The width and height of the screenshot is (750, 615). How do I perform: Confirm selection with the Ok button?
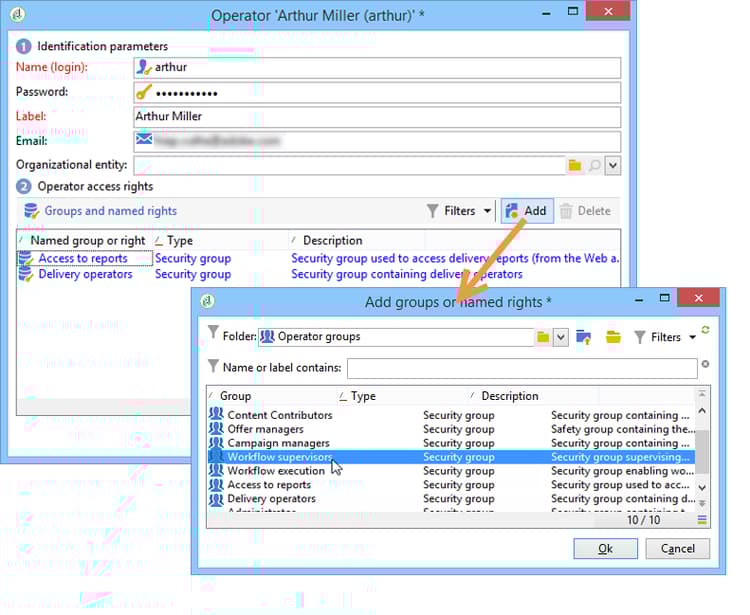click(x=606, y=549)
